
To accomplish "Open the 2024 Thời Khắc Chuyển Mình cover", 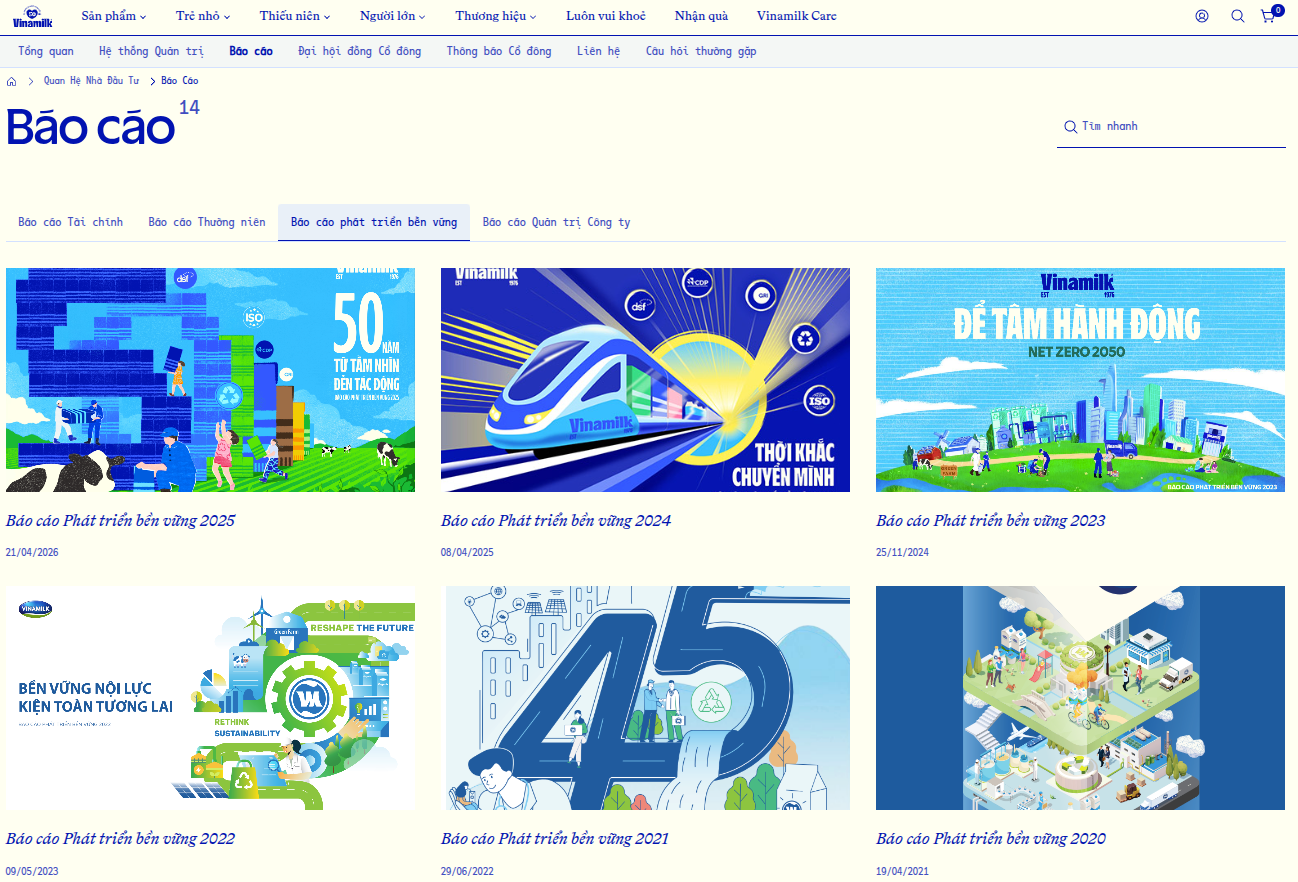I will point(645,380).
